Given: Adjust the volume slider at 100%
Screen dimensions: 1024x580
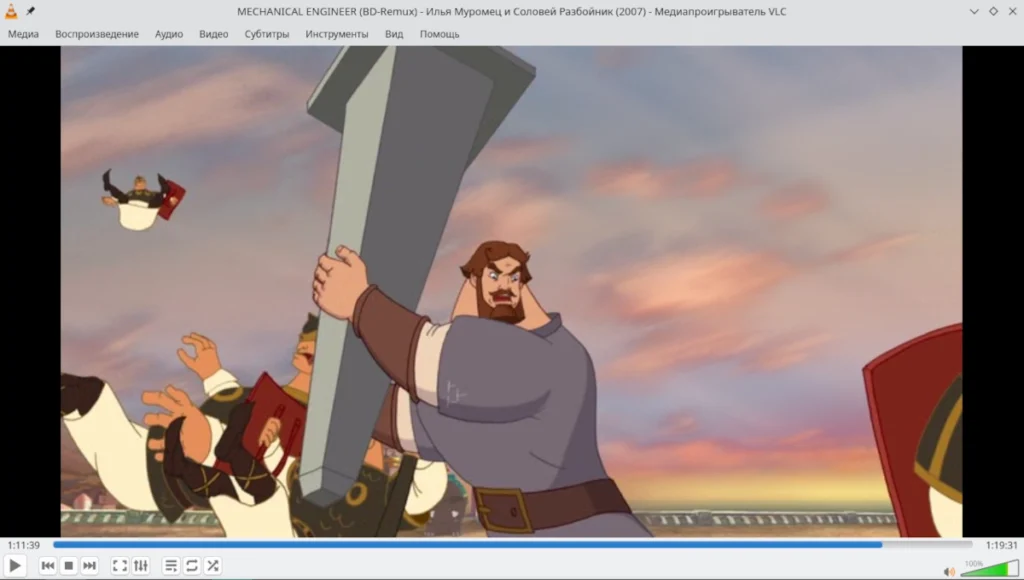Looking at the screenshot, I should coord(989,569).
